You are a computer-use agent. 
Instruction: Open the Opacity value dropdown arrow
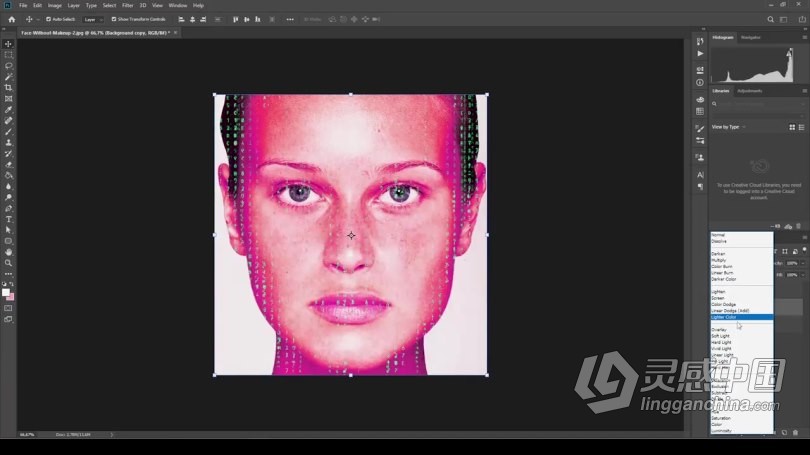[x=802, y=263]
